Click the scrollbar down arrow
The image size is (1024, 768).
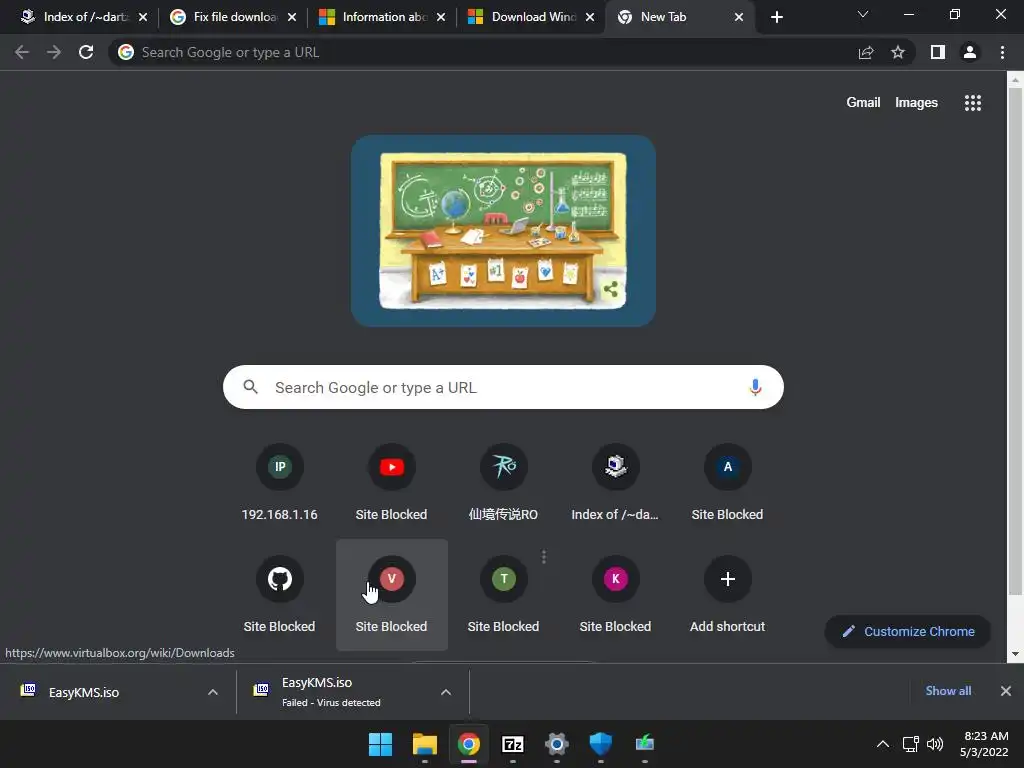(1015, 653)
